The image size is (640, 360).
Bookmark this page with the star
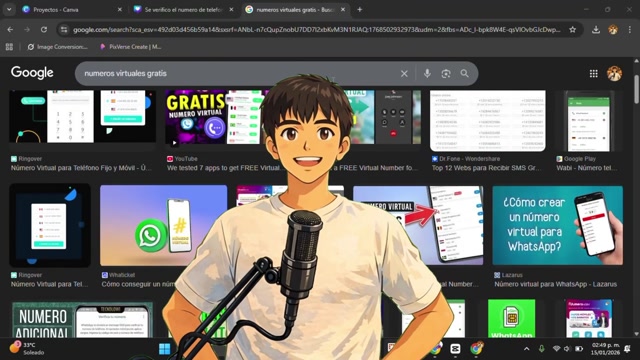(x=573, y=29)
